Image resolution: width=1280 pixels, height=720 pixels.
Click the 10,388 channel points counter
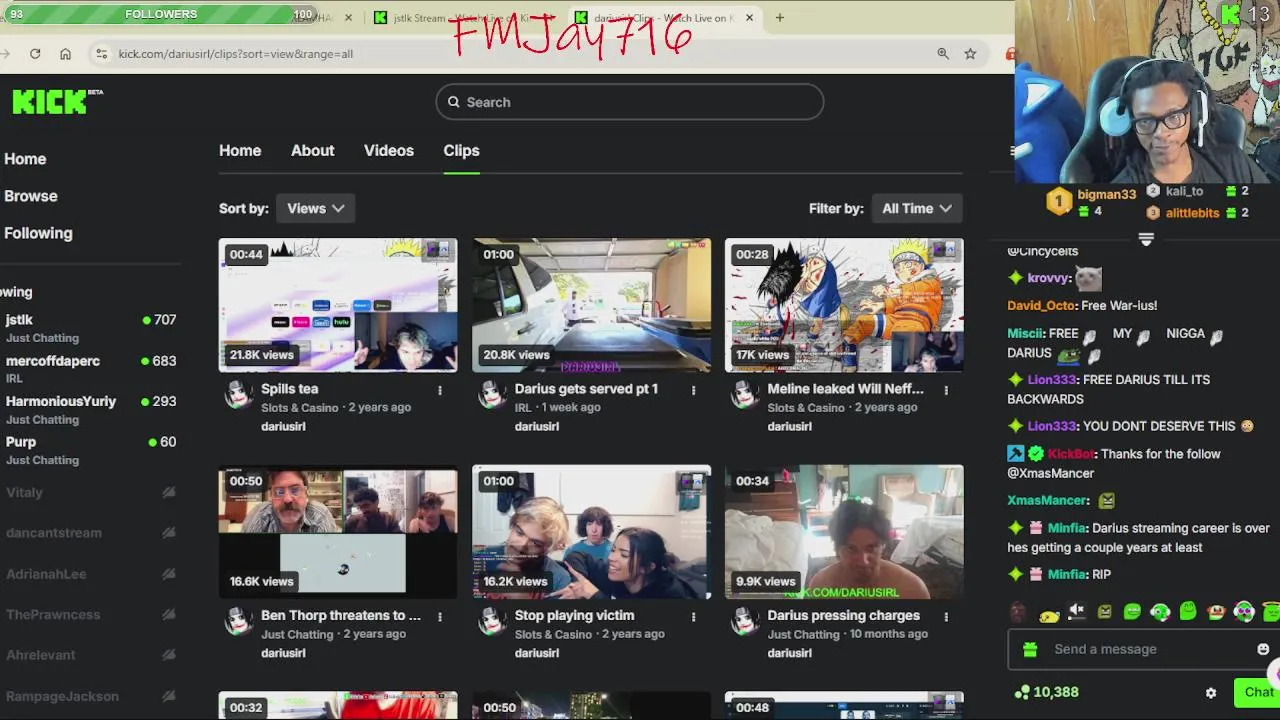click(x=1046, y=692)
